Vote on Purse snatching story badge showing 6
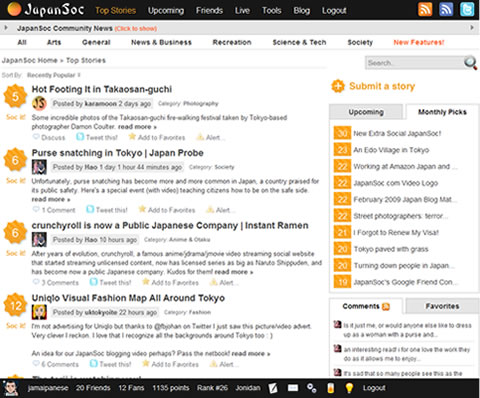This screenshot has height=398, width=480. [15, 160]
